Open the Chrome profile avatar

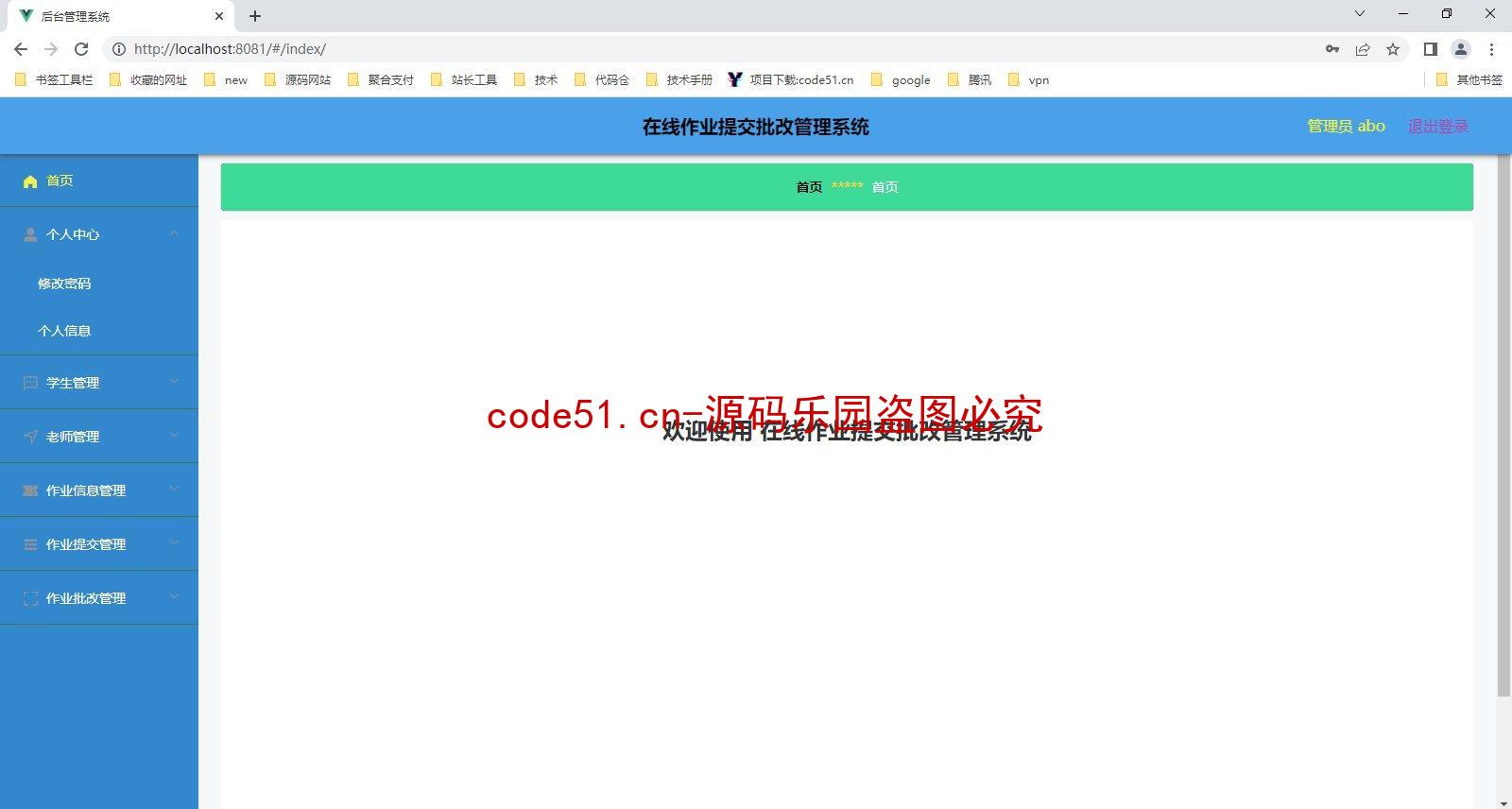tap(1461, 49)
